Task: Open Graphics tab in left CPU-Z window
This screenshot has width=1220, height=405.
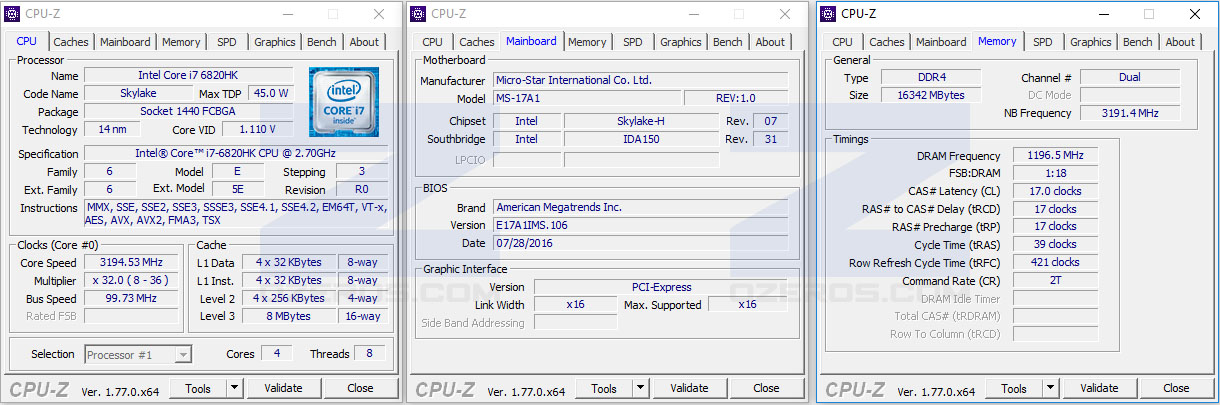Action: point(275,42)
